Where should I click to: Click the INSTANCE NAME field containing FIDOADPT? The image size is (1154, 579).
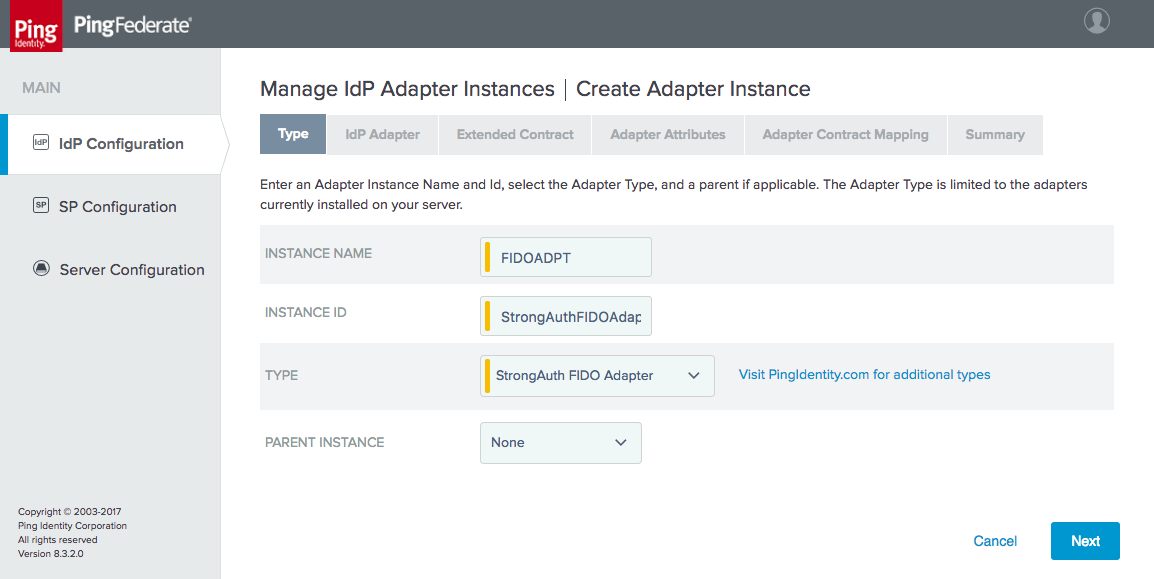point(565,257)
